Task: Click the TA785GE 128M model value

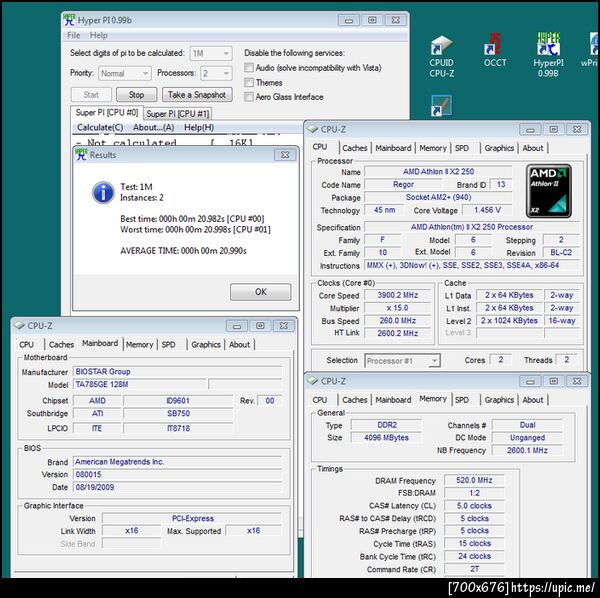Action: [140, 384]
